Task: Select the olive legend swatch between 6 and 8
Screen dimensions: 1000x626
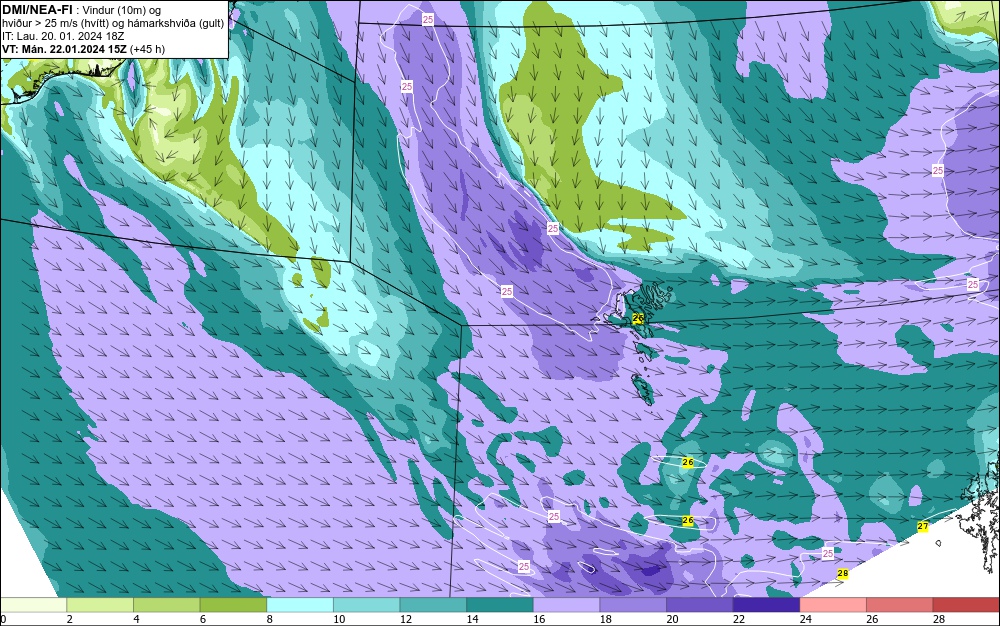Action: pyautogui.click(x=233, y=605)
